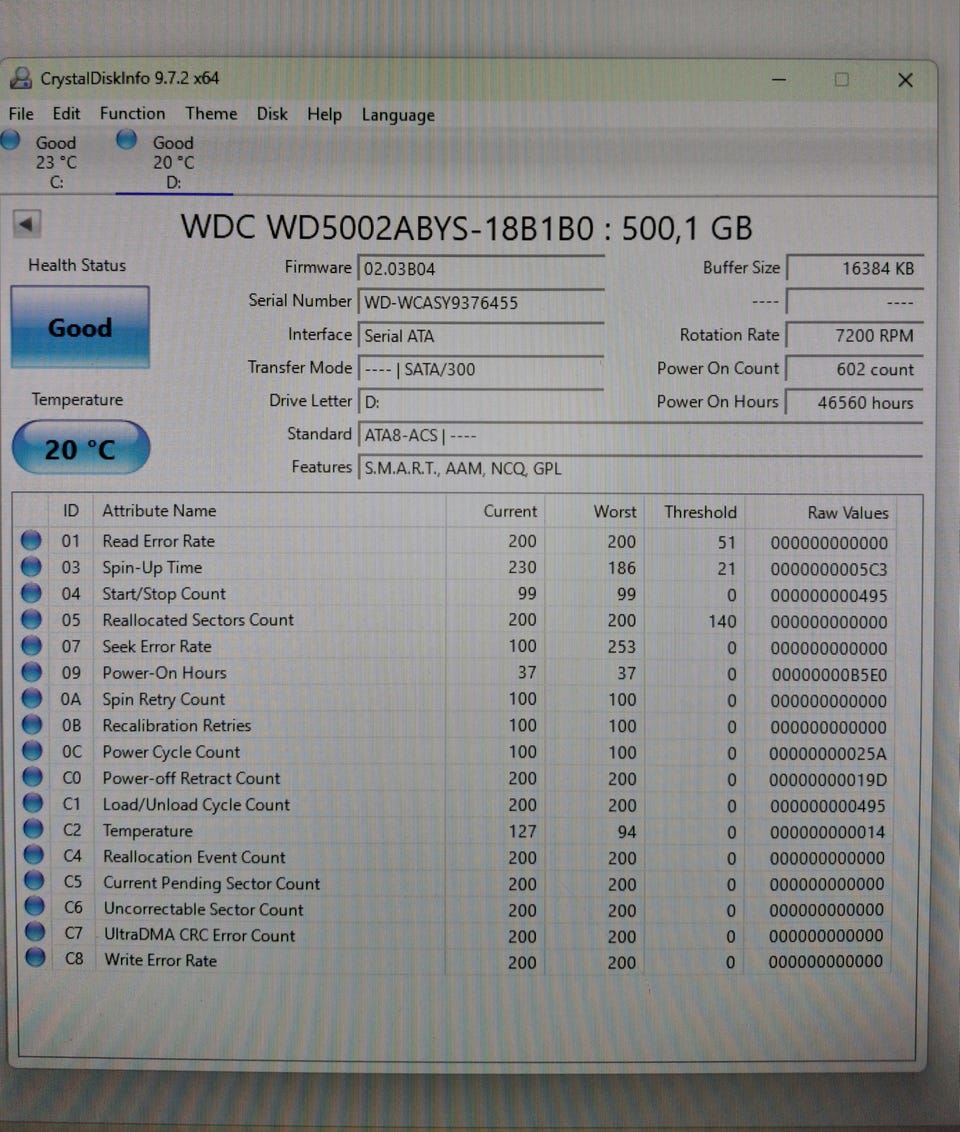This screenshot has height=1132, width=960.
Task: Click the Drive Letter field D:
Action: (481, 402)
